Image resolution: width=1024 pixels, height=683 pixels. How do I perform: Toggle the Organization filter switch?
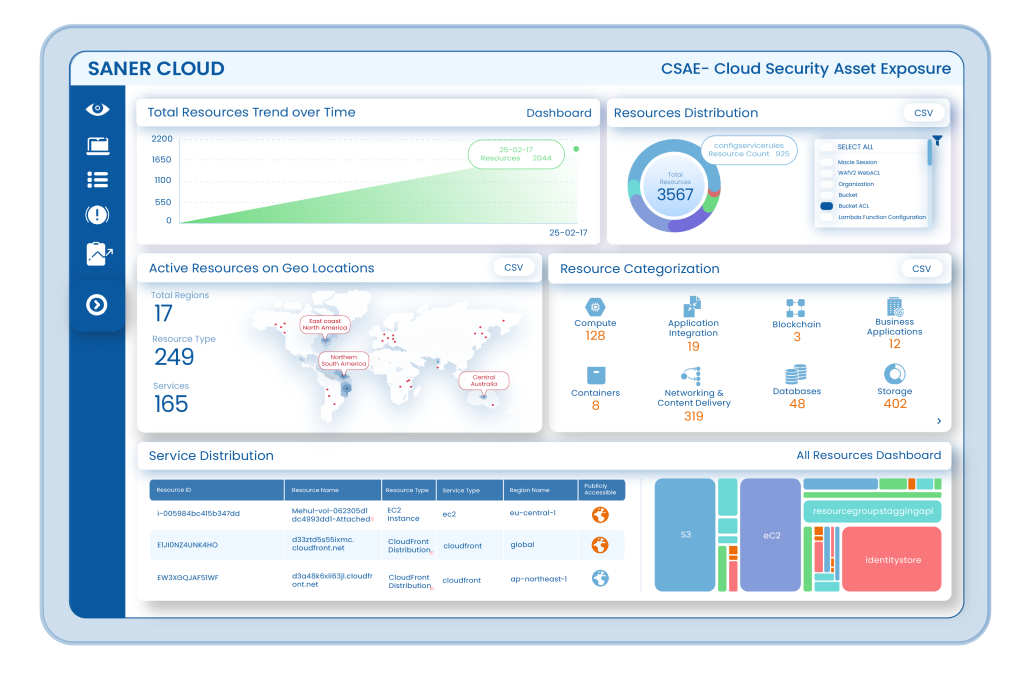pos(827,184)
